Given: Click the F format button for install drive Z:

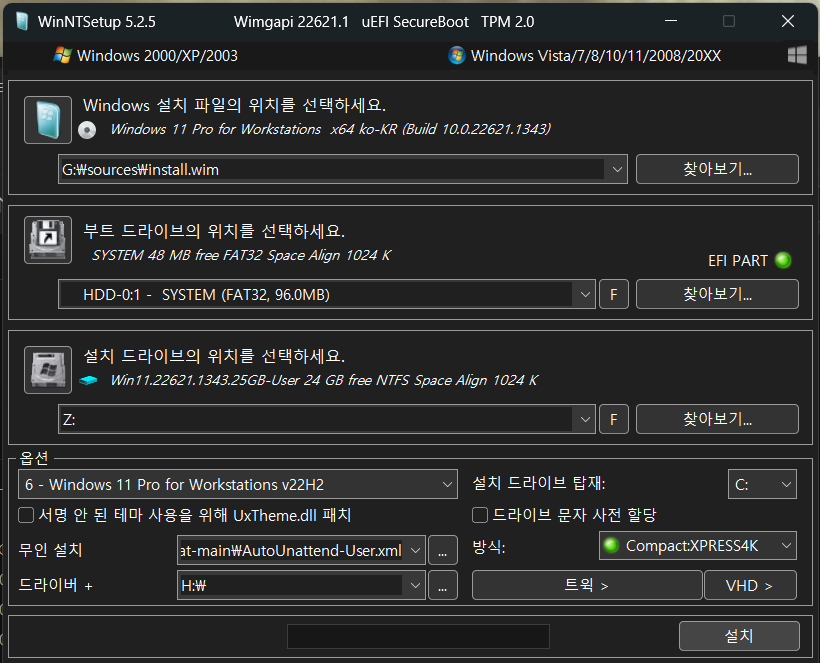Looking at the screenshot, I should [x=613, y=419].
